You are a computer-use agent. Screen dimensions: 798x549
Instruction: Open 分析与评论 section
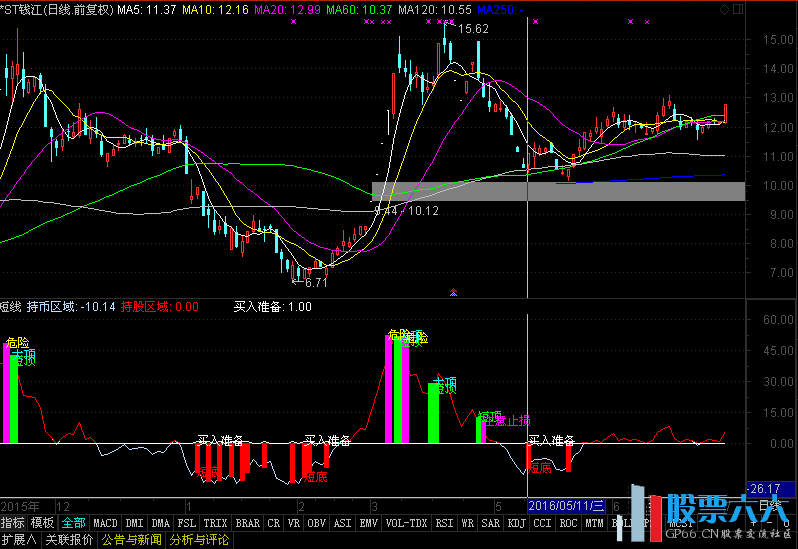tap(199, 540)
